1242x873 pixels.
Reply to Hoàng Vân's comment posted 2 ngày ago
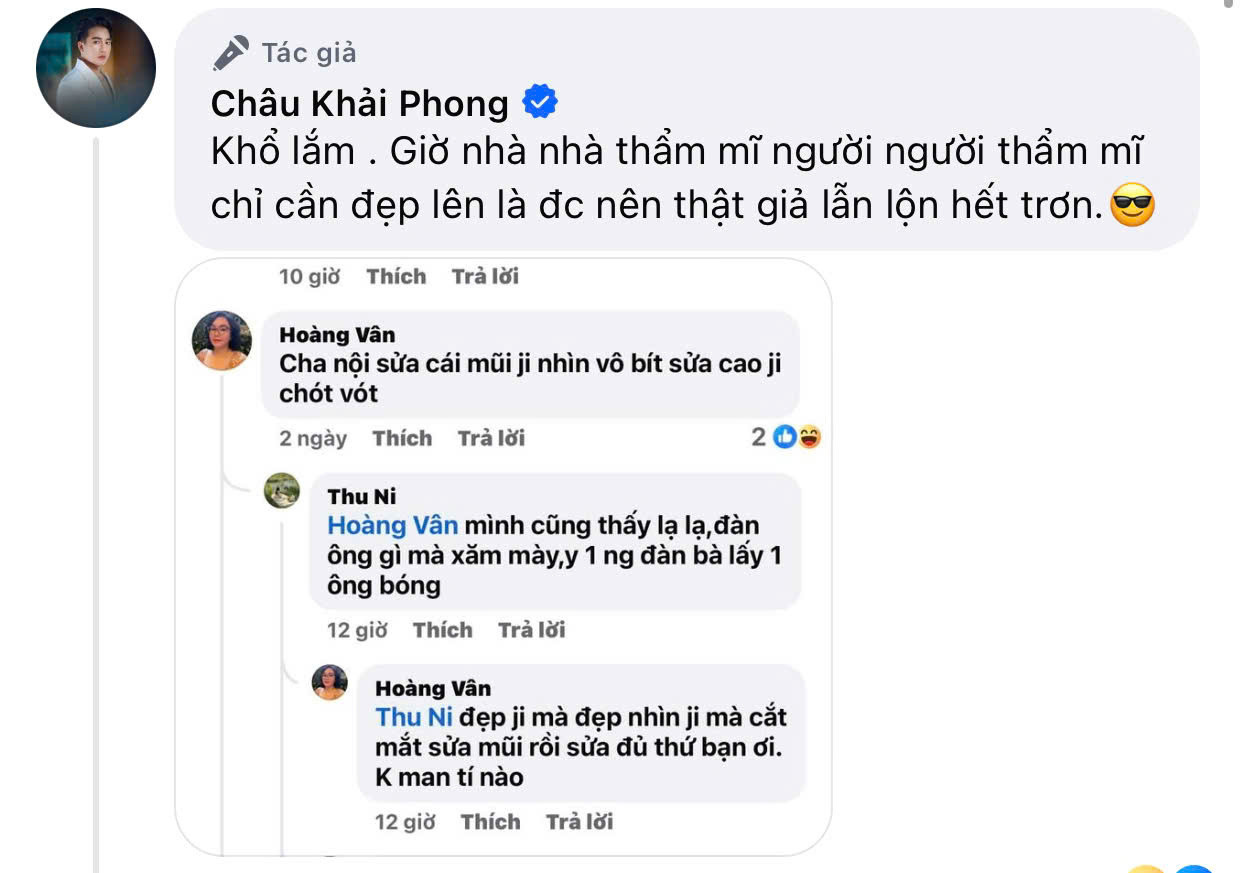(x=491, y=438)
